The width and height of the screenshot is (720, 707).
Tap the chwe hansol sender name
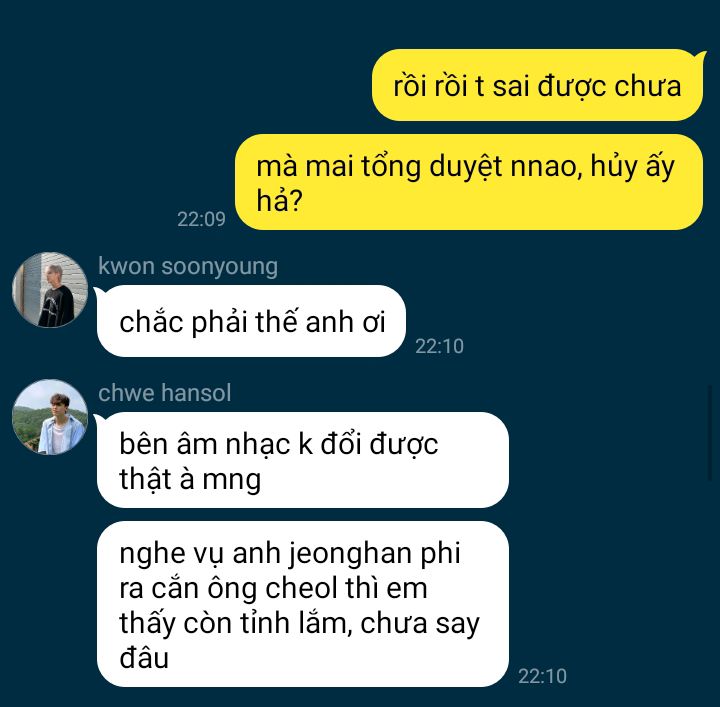coord(164,393)
